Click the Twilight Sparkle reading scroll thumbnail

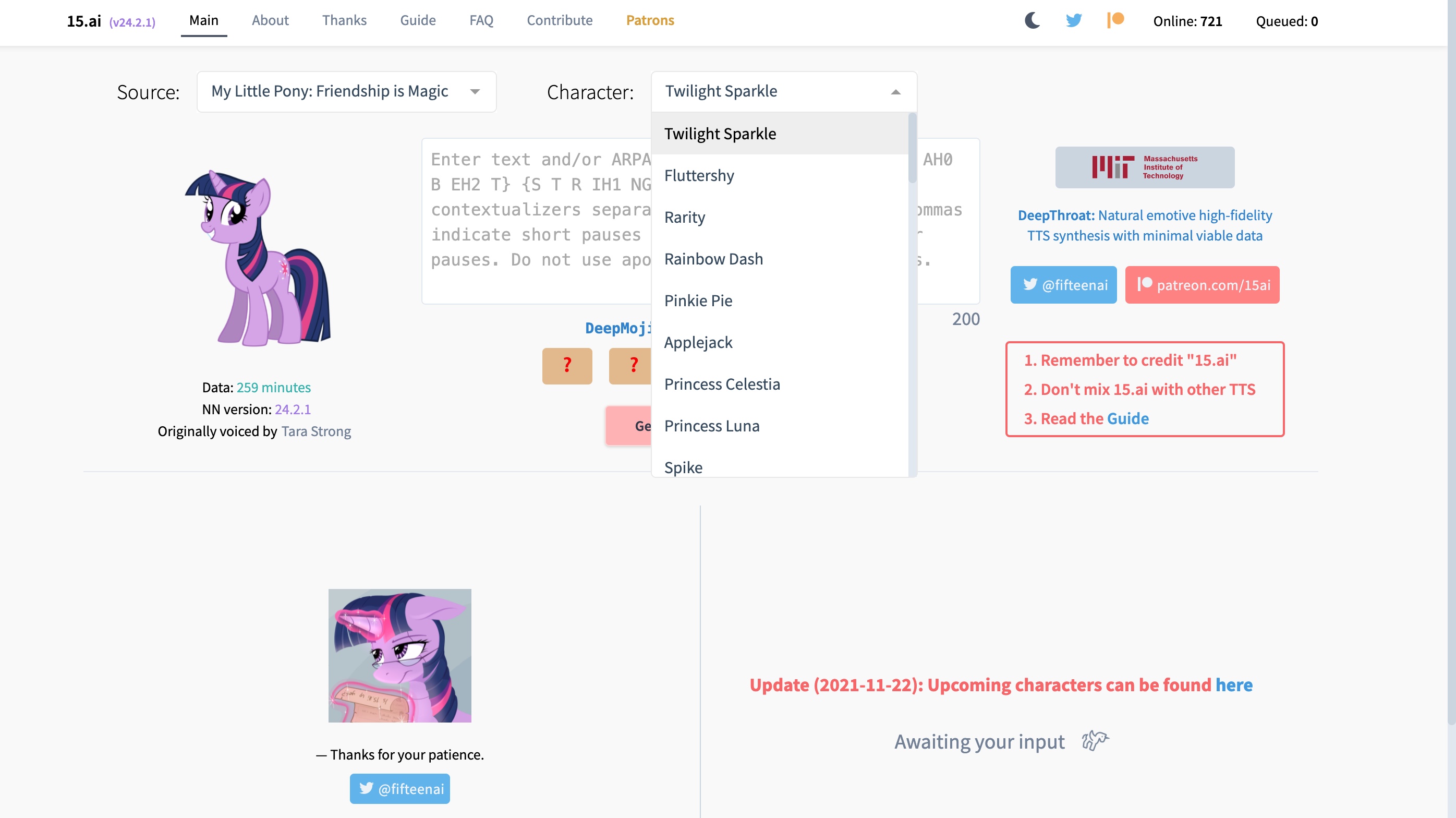coord(399,655)
